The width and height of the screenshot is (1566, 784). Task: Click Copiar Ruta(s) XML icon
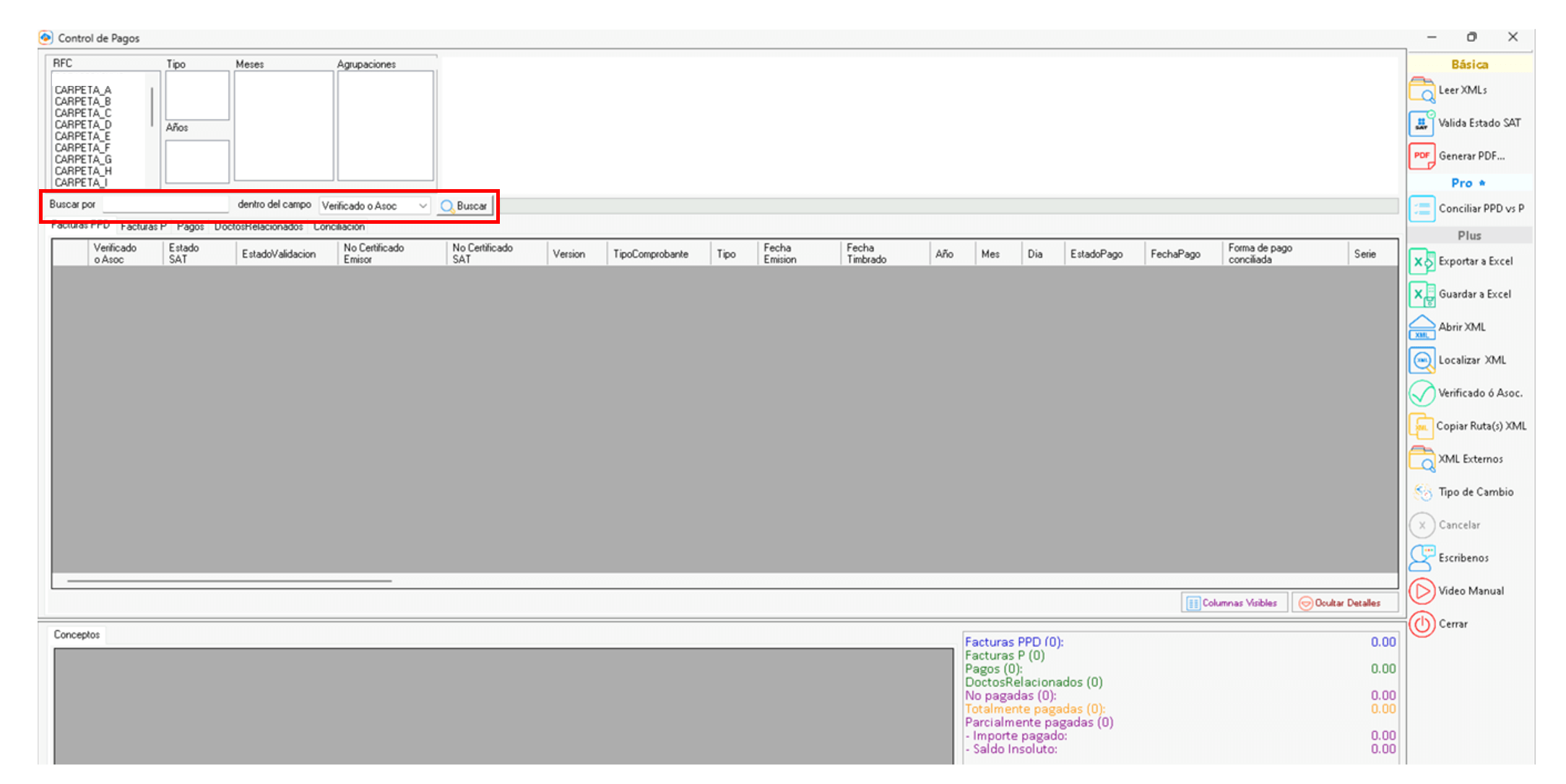click(x=1422, y=426)
